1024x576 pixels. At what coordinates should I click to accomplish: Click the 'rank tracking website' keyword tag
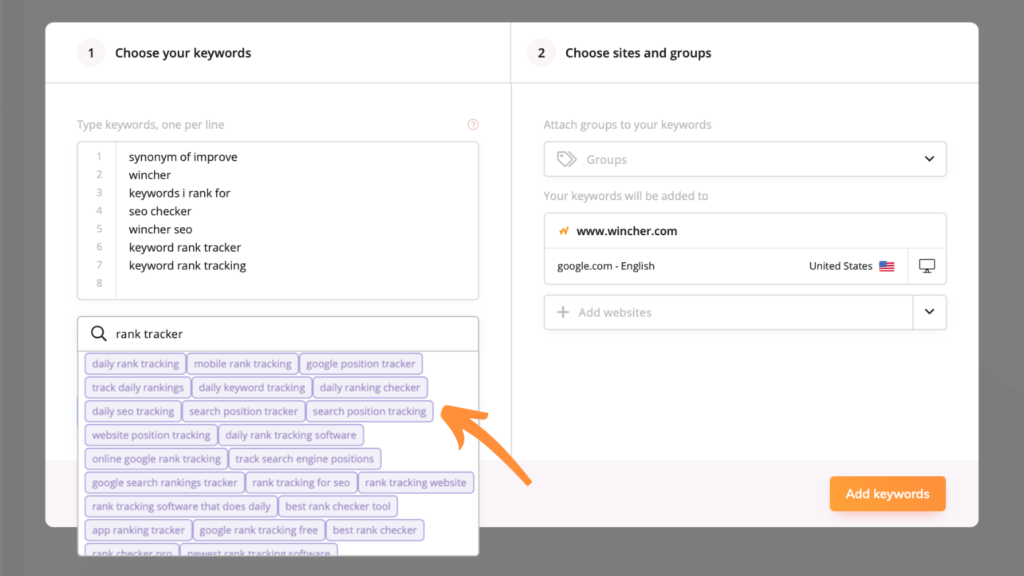(x=415, y=483)
